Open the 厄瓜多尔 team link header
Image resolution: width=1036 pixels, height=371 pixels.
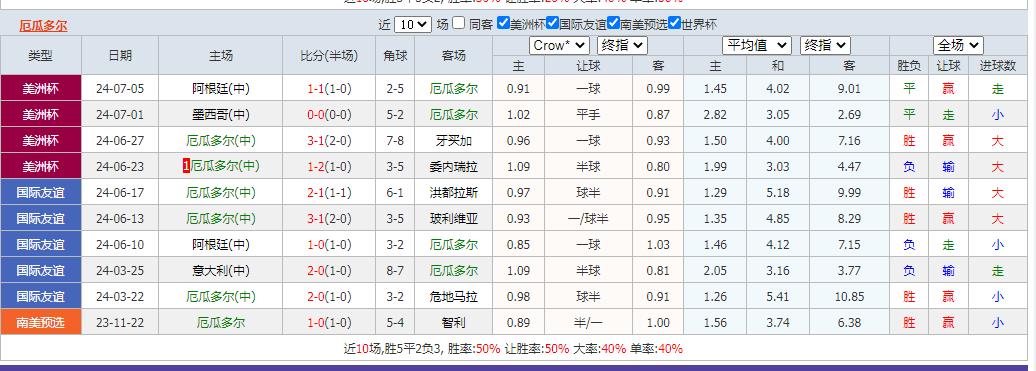pos(43,26)
